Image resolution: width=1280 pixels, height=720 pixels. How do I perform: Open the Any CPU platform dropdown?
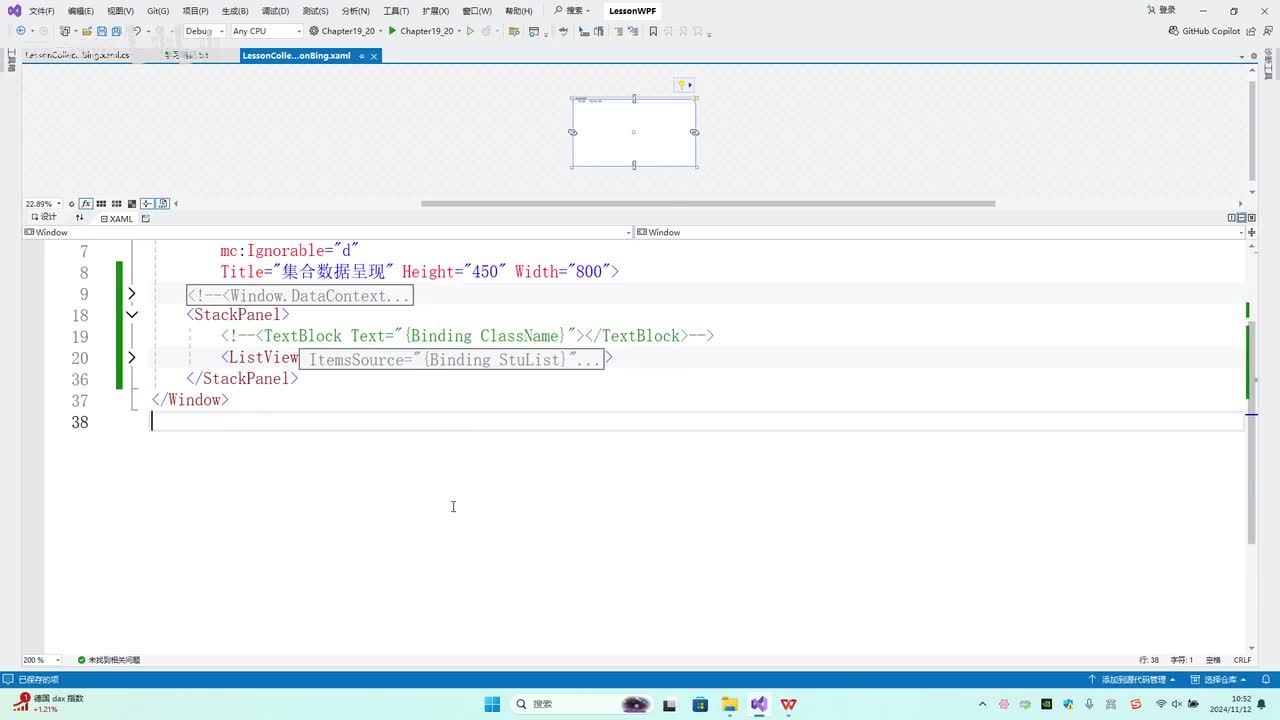coord(266,31)
